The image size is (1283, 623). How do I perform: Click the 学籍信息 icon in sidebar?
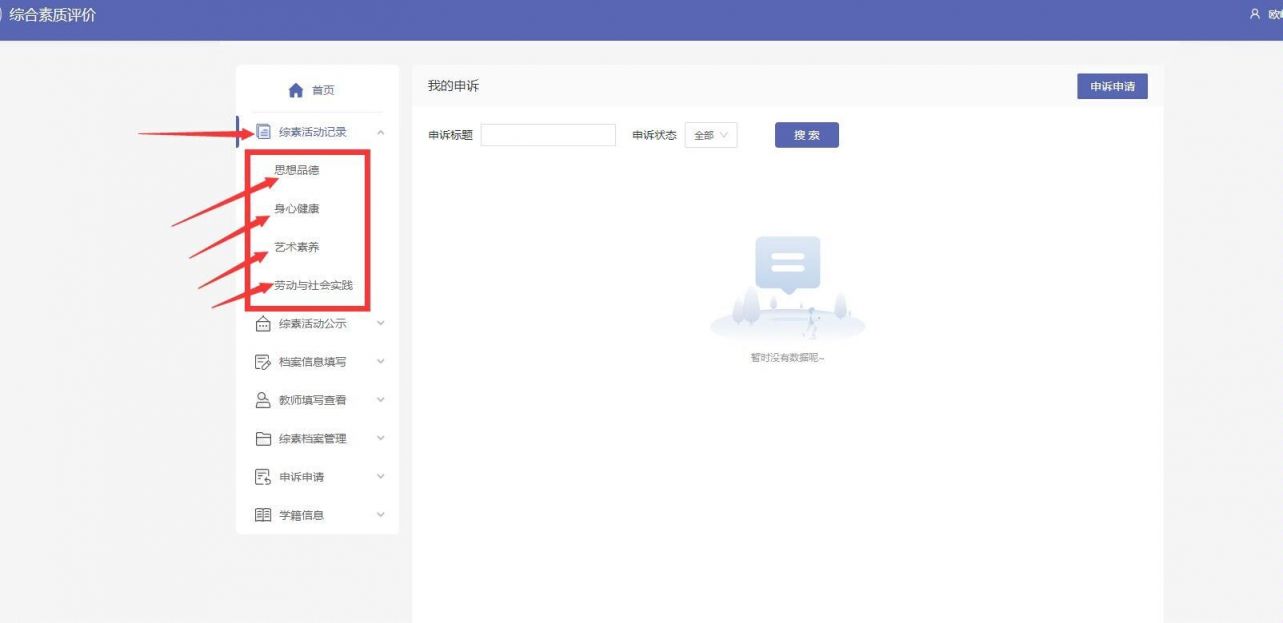click(x=262, y=514)
